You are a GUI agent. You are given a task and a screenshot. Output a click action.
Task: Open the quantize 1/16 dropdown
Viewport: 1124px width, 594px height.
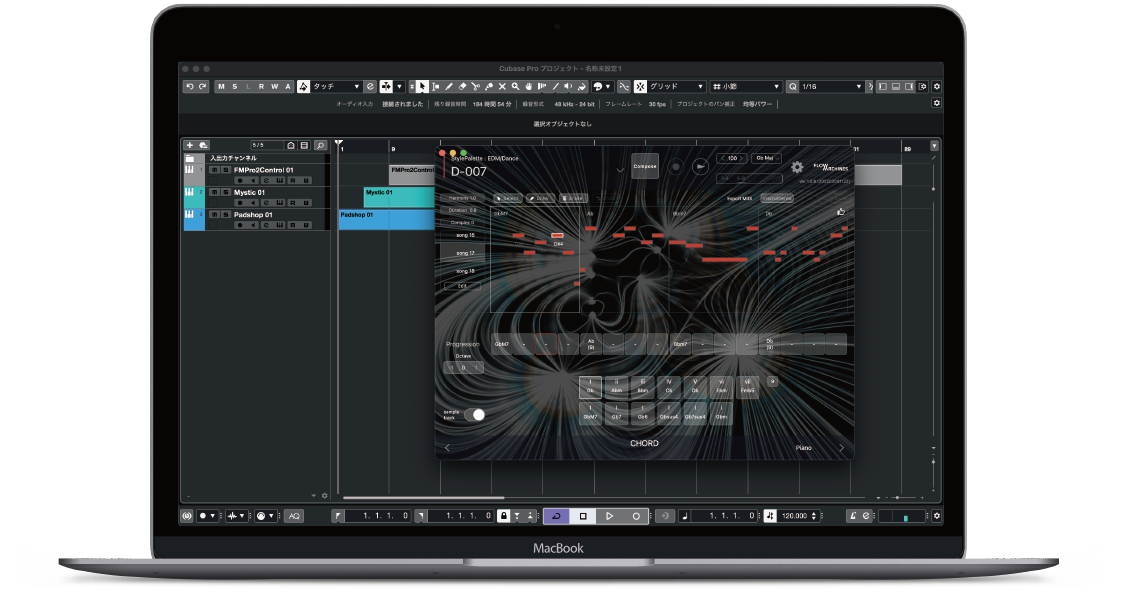coord(832,87)
